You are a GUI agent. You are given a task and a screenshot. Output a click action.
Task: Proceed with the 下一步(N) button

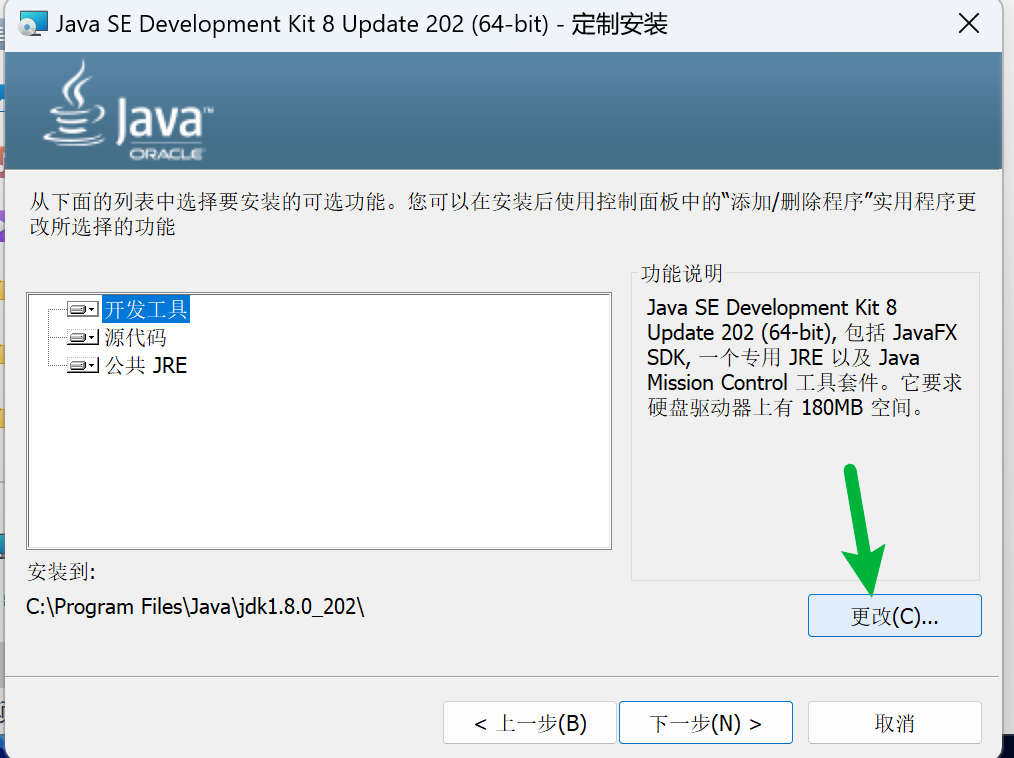point(705,723)
